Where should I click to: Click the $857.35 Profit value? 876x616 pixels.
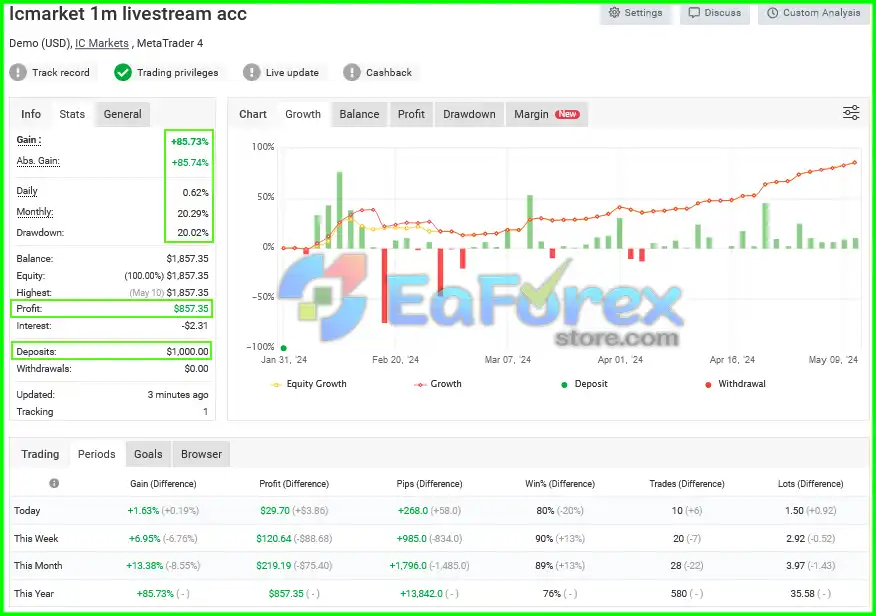click(x=191, y=309)
